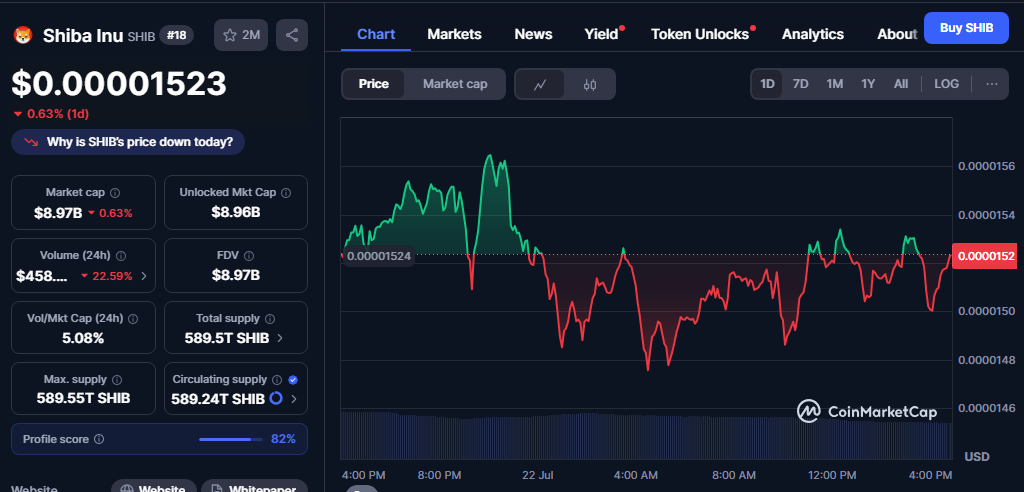Click the 12:00 PM time axis label

pyautogui.click(x=831, y=474)
